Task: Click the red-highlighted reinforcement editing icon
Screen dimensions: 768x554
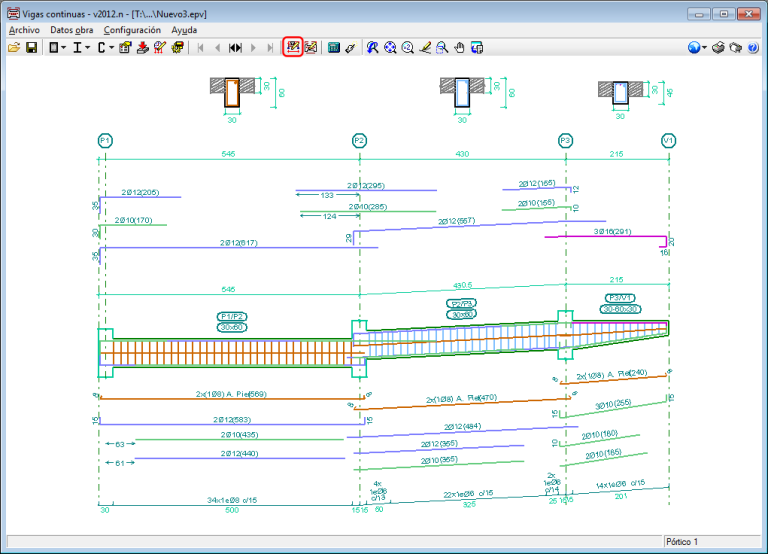Action: 292,47
